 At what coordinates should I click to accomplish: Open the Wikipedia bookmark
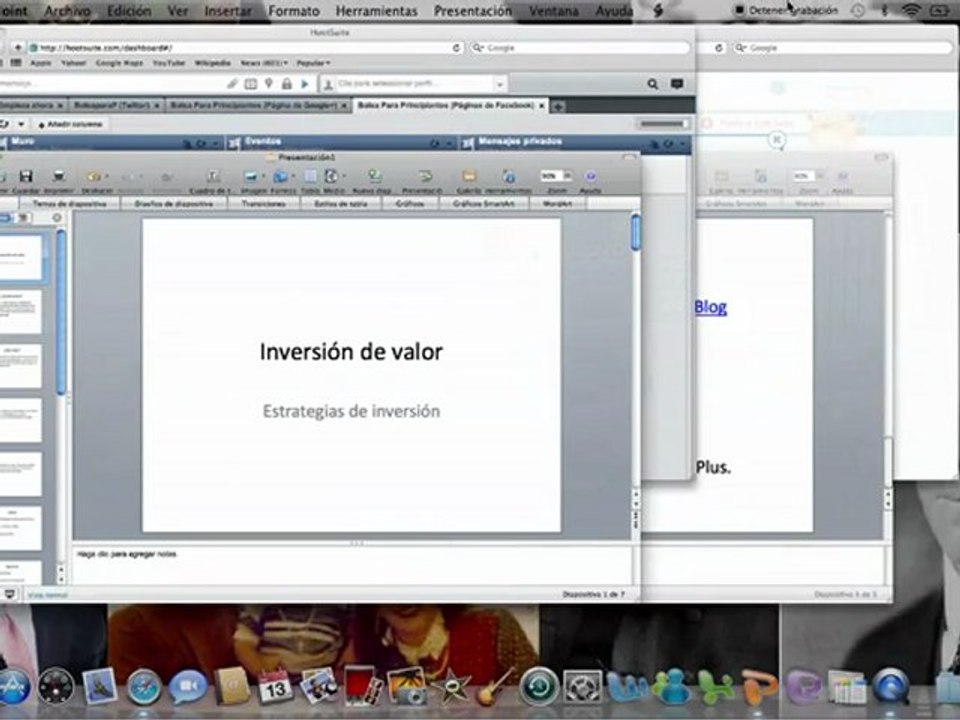(x=212, y=62)
